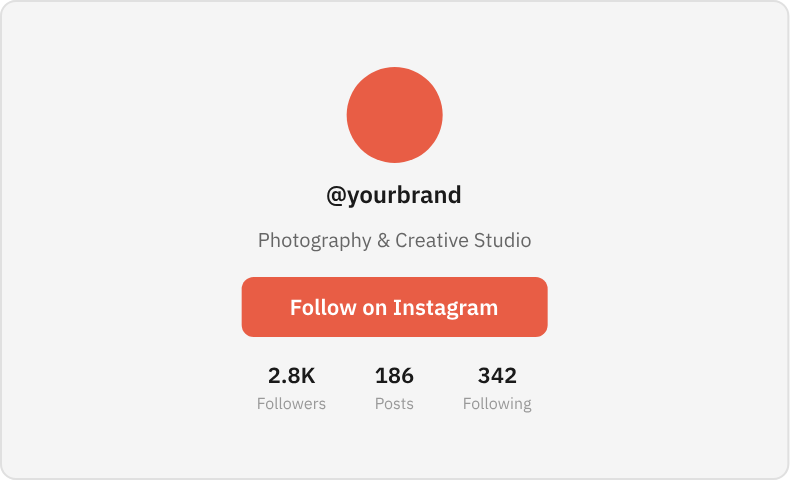Open the Following label
The image size is (790, 480).
point(497,404)
